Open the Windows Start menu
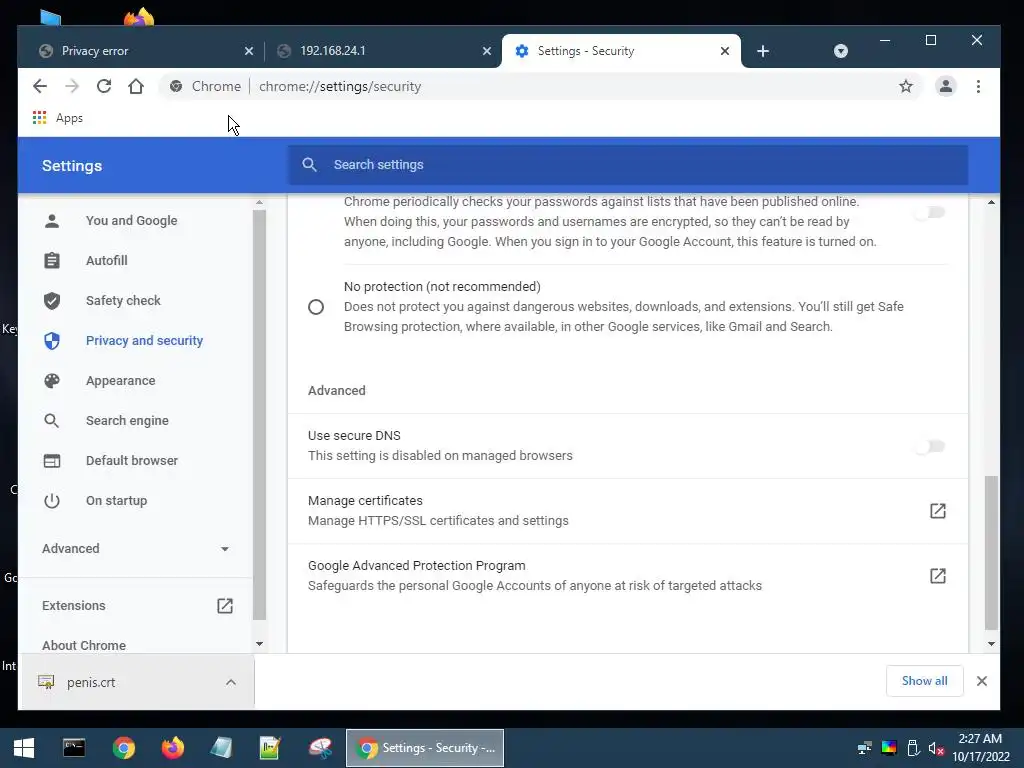1024x768 pixels. pyautogui.click(x=24, y=748)
